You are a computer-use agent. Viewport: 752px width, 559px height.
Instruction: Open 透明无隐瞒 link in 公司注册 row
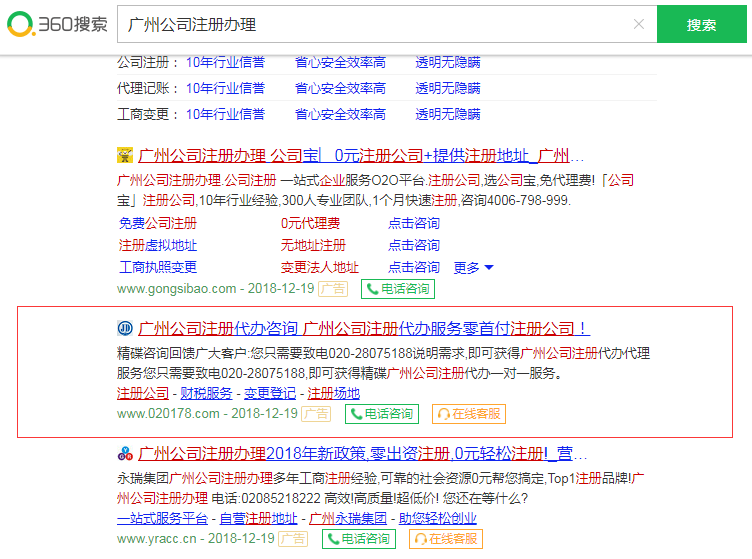pyautogui.click(x=447, y=62)
